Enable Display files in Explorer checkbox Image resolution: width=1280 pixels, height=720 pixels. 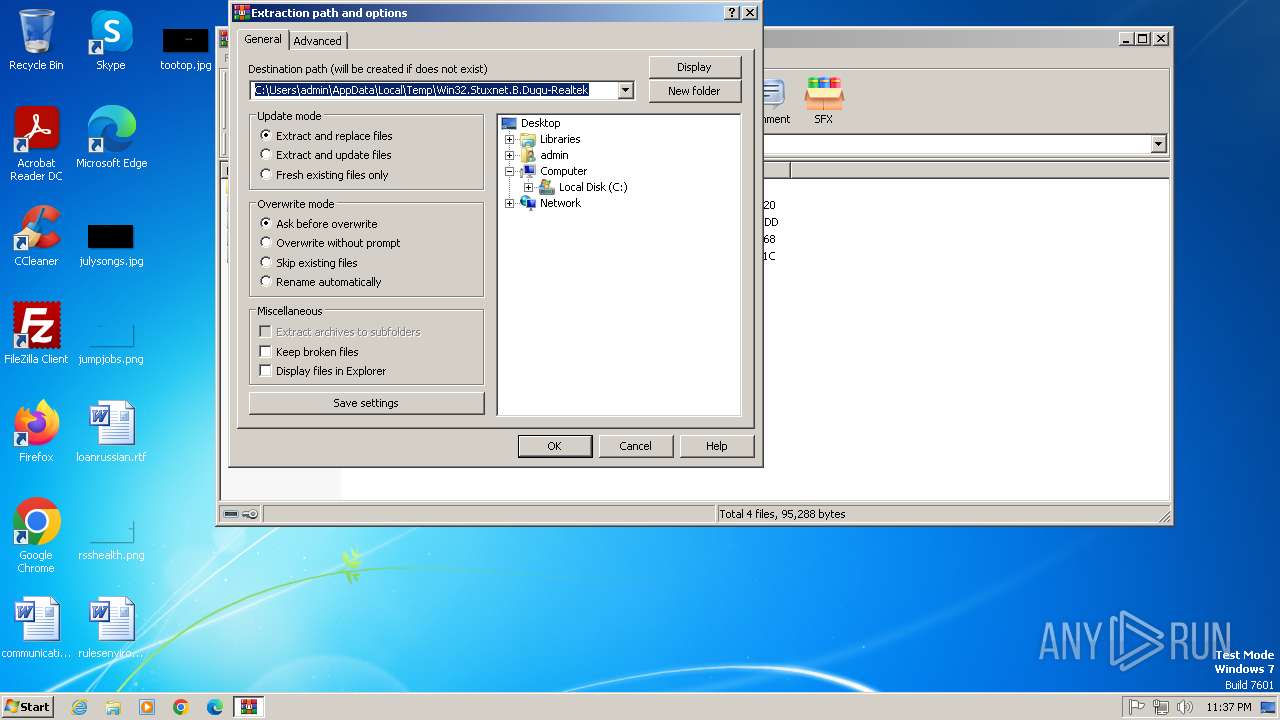click(x=323, y=371)
